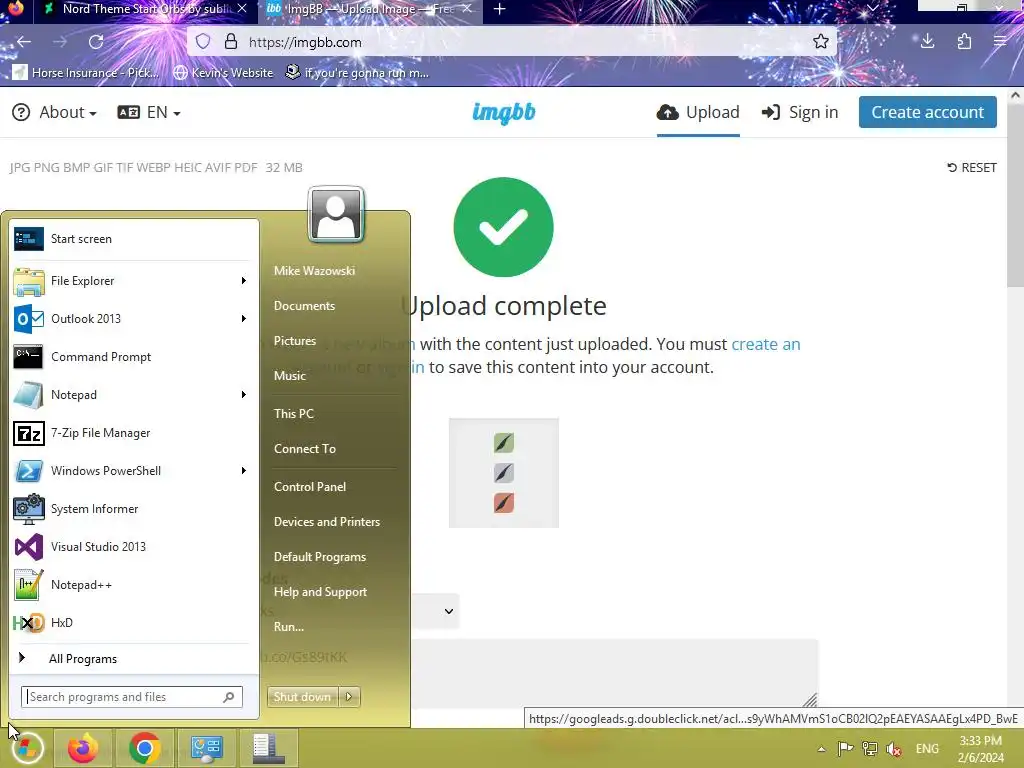Viewport: 1024px width, 768px height.
Task: Open the Run... dialog
Action: (289, 626)
